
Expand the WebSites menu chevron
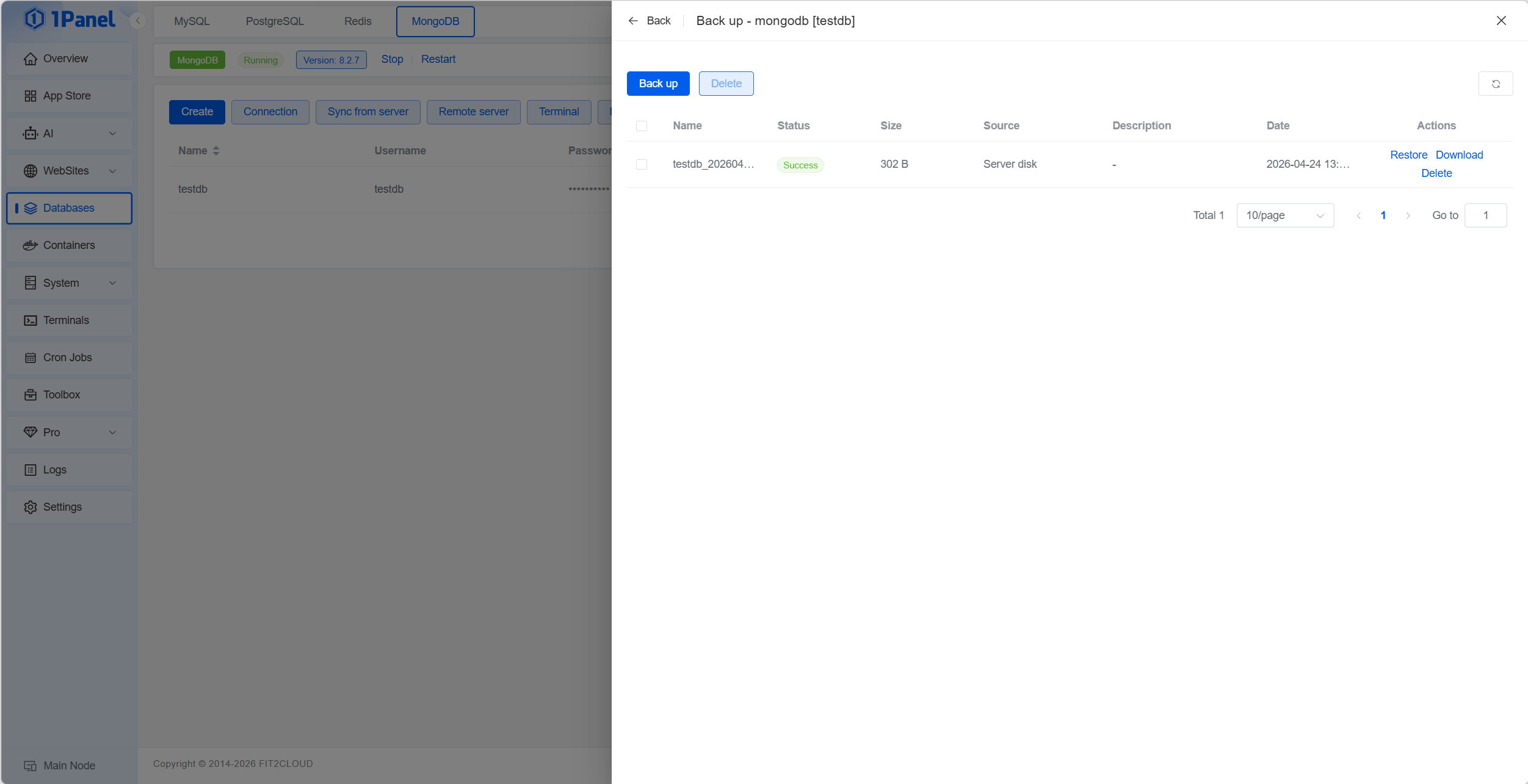click(113, 171)
